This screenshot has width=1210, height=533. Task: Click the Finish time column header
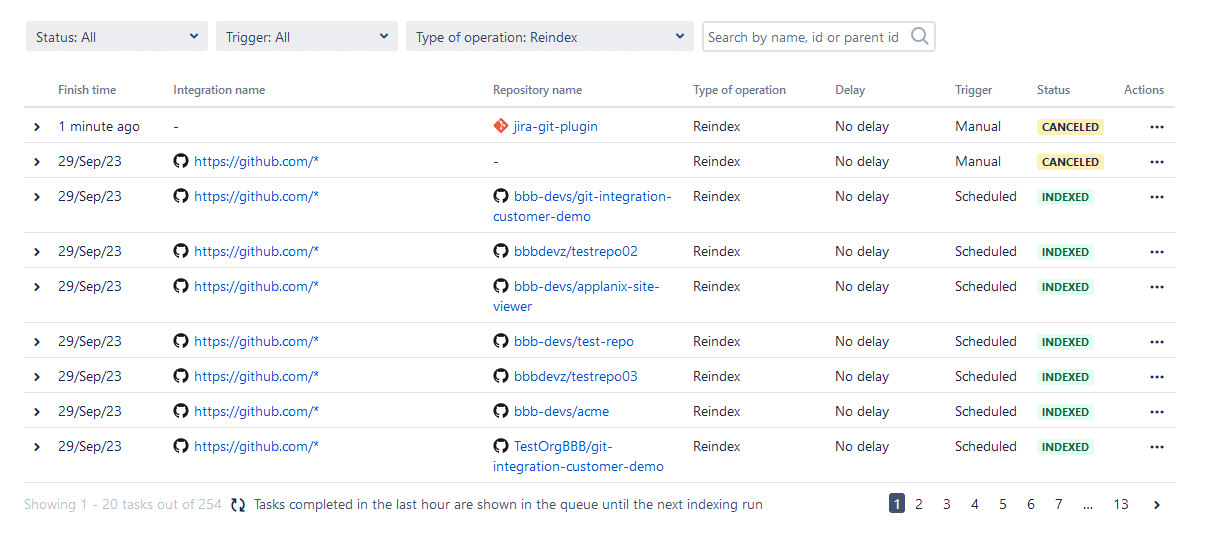coord(87,90)
